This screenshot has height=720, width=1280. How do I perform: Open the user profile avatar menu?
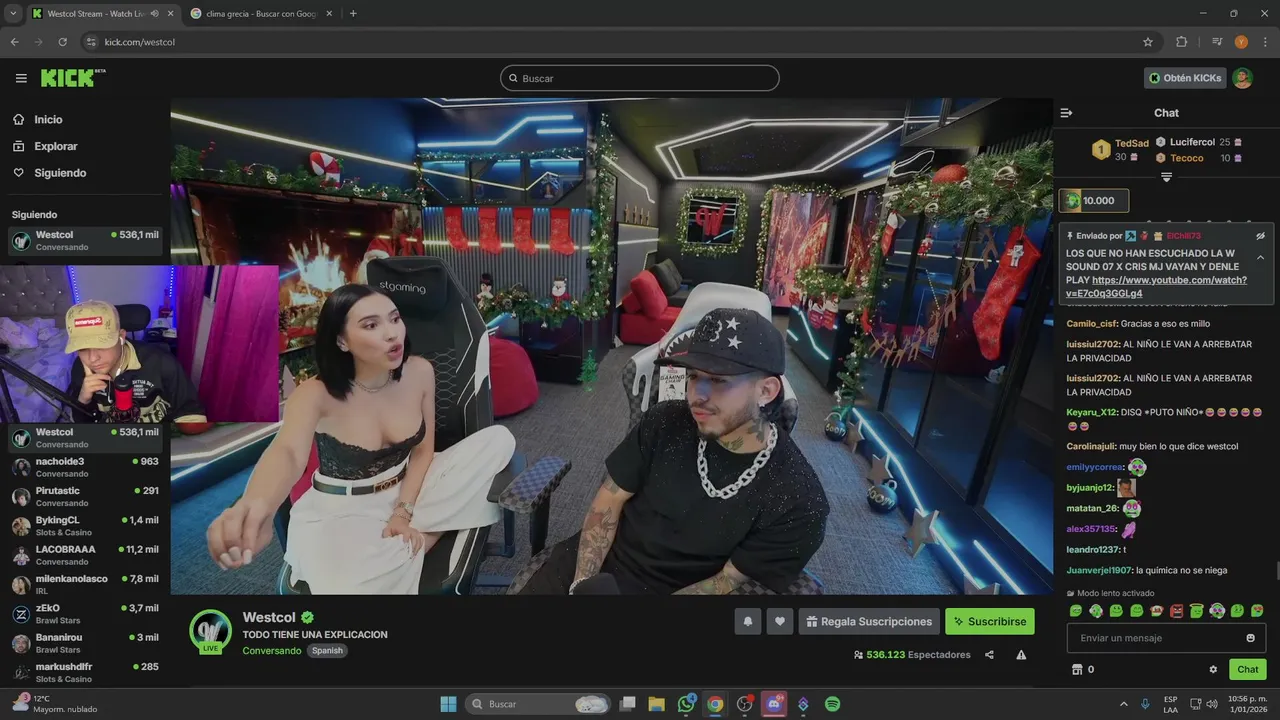pyautogui.click(x=1242, y=78)
